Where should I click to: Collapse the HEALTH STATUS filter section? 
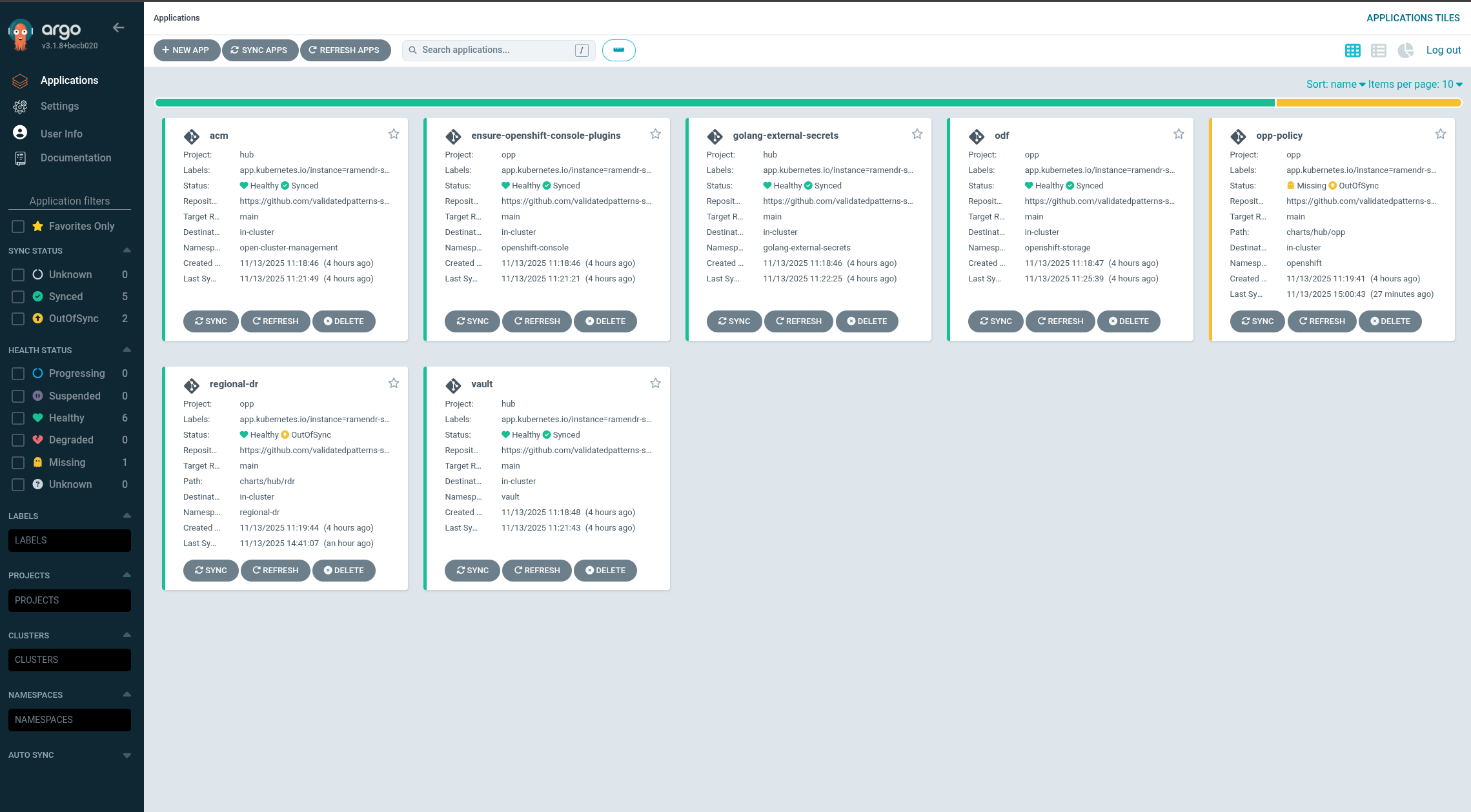(126, 349)
